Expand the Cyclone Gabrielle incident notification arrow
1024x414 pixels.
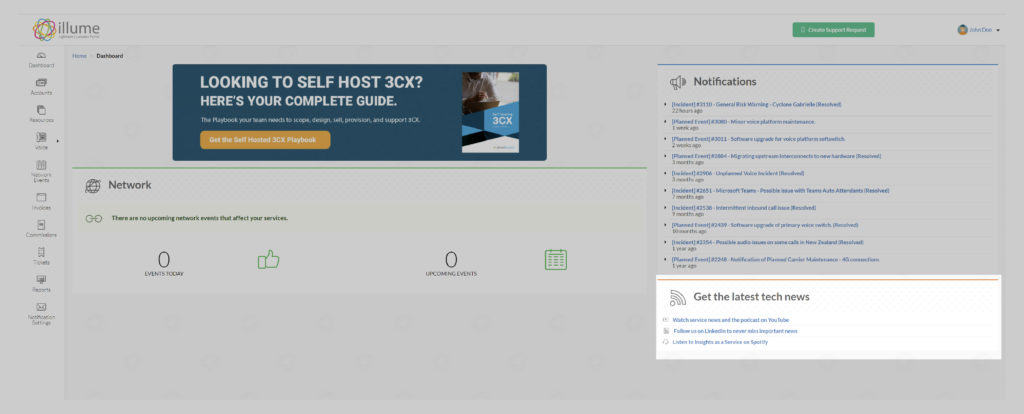point(666,104)
